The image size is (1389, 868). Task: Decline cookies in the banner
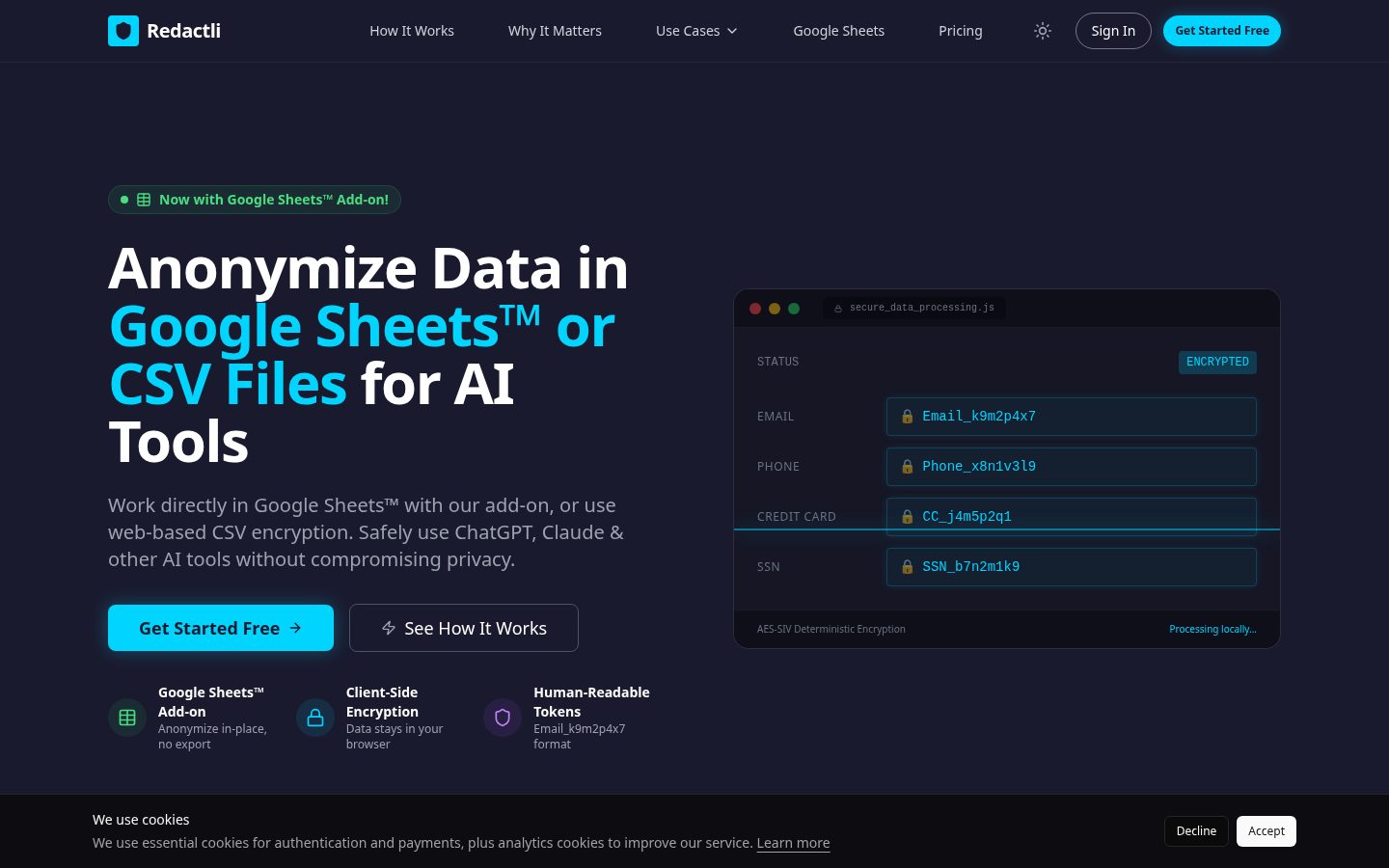1196,831
